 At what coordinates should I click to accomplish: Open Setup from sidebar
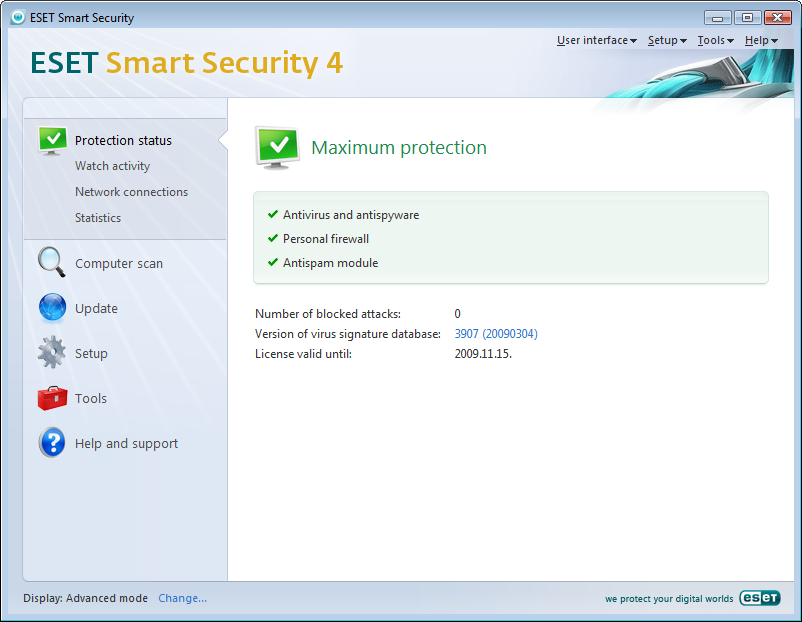[91, 353]
